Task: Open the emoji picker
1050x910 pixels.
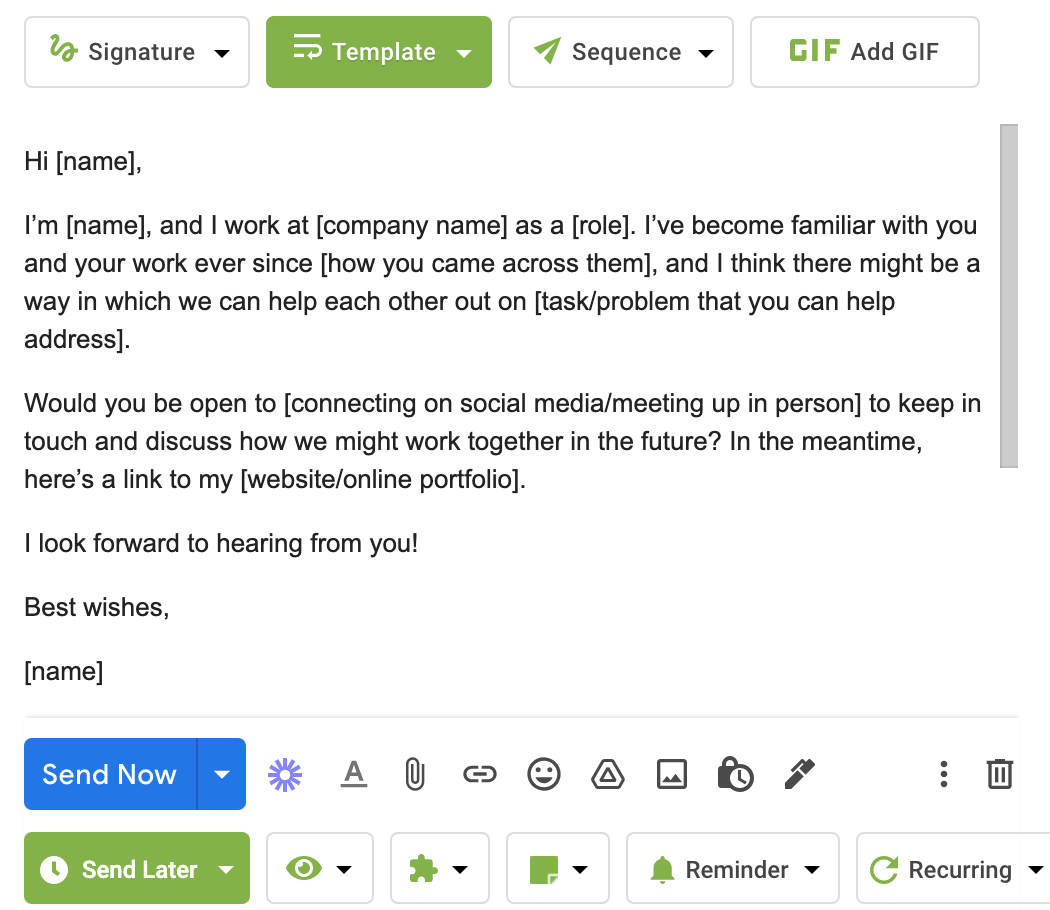Action: click(544, 774)
